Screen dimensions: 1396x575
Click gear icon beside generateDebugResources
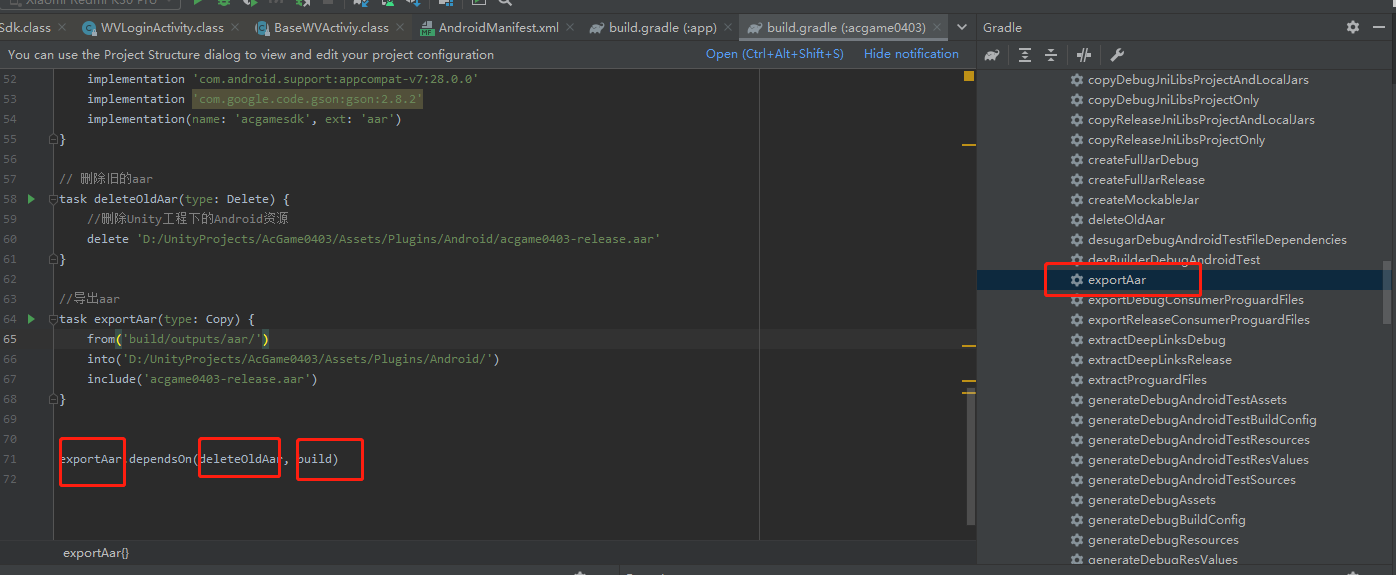pos(1077,540)
